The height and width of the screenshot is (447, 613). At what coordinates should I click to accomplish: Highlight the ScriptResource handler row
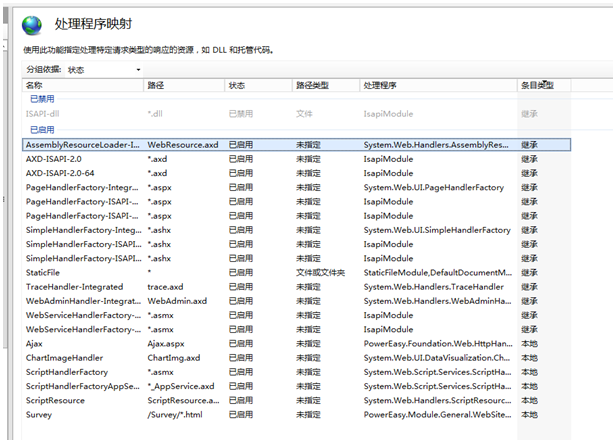[x=56, y=400]
